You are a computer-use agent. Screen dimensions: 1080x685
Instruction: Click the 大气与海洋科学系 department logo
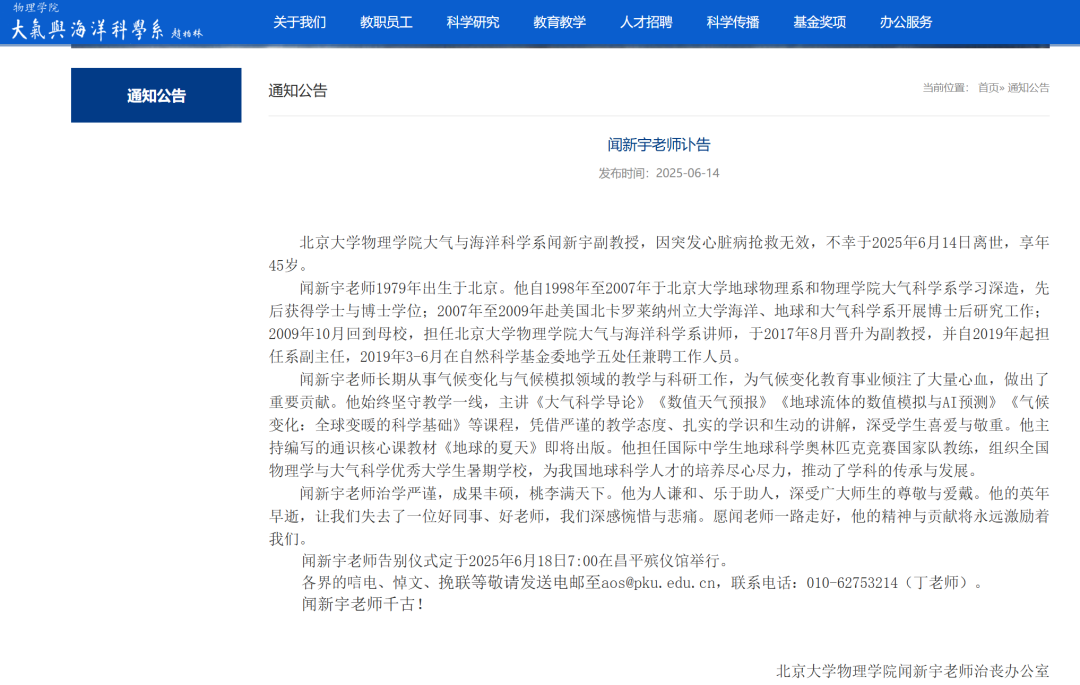click(x=88, y=29)
